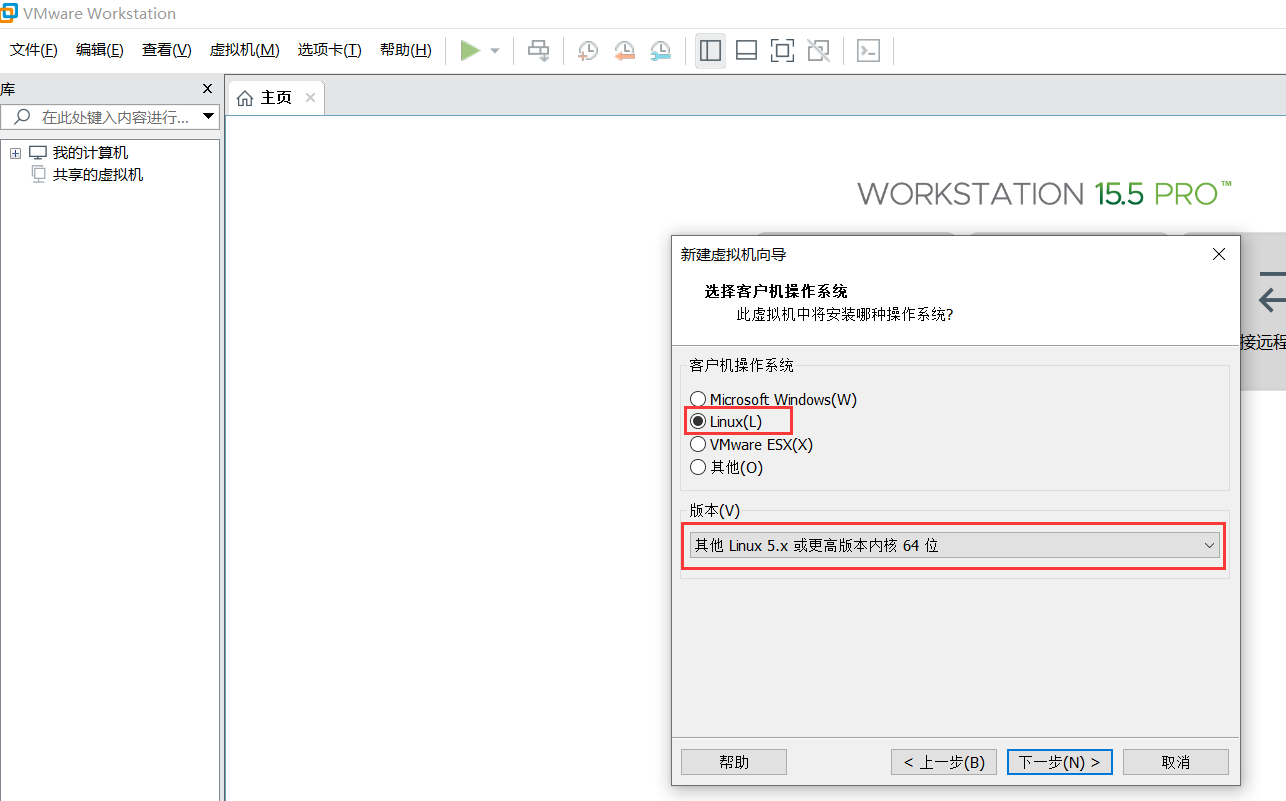
Task: Select the Linux(L) radio button
Action: (x=698, y=421)
